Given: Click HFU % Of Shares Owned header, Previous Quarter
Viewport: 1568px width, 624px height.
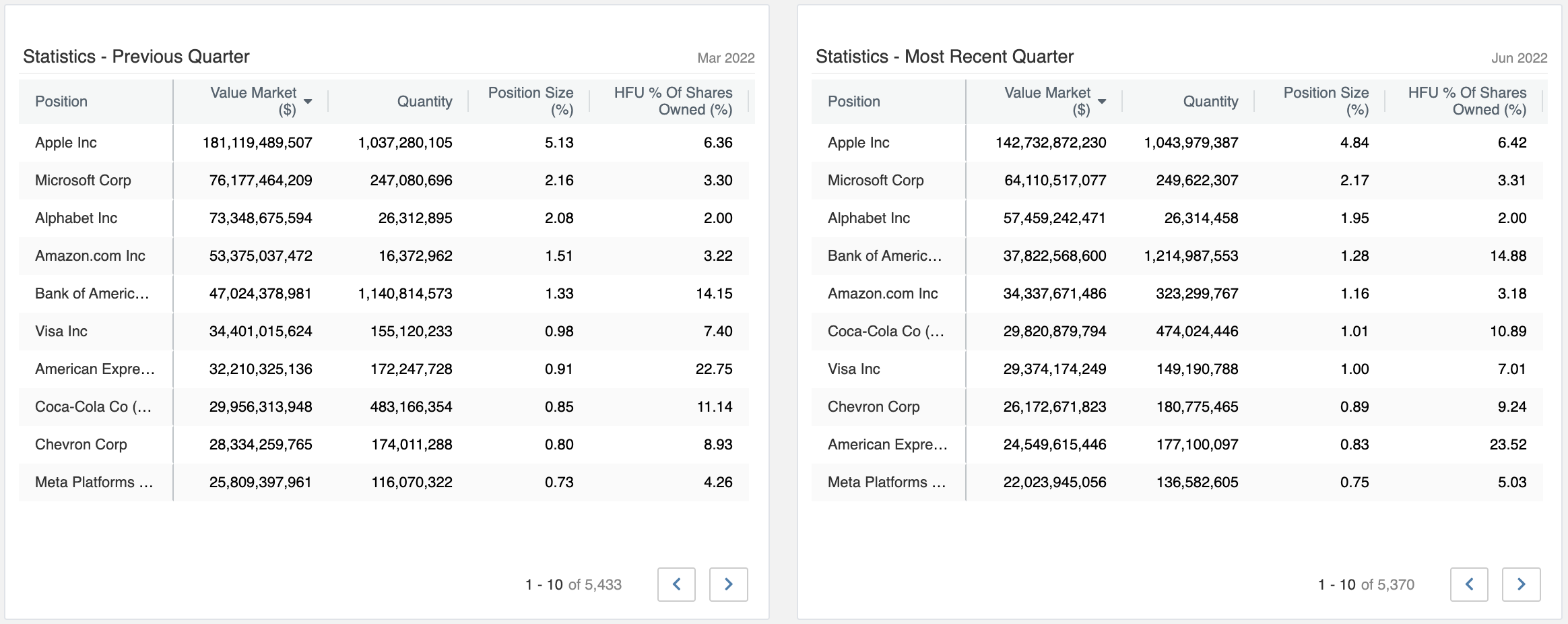Looking at the screenshot, I should point(673,101).
